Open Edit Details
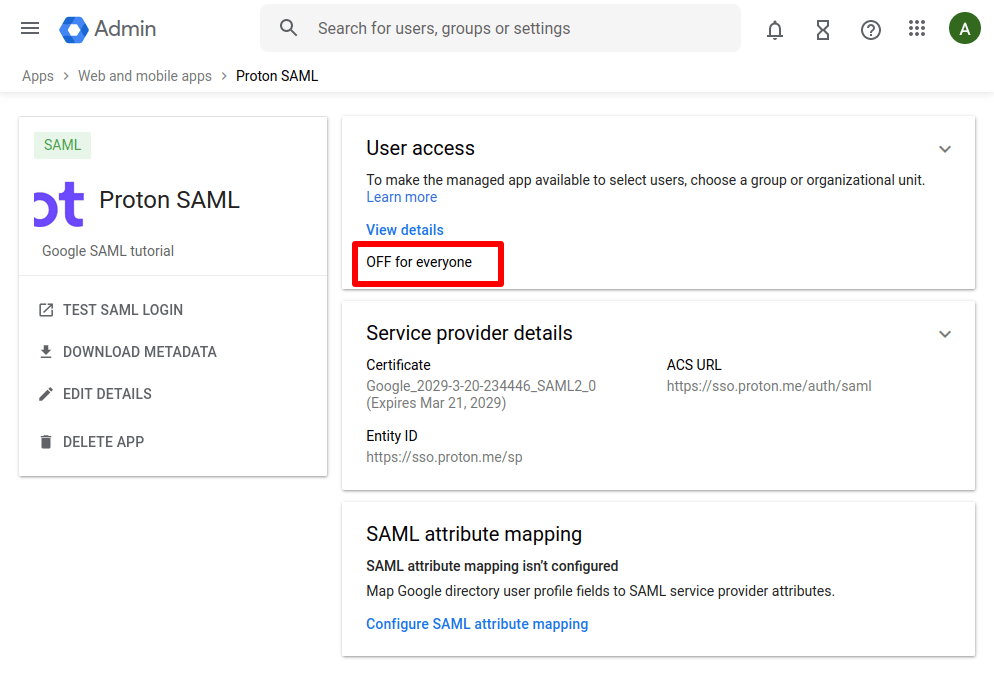The image size is (994, 679). (x=107, y=394)
